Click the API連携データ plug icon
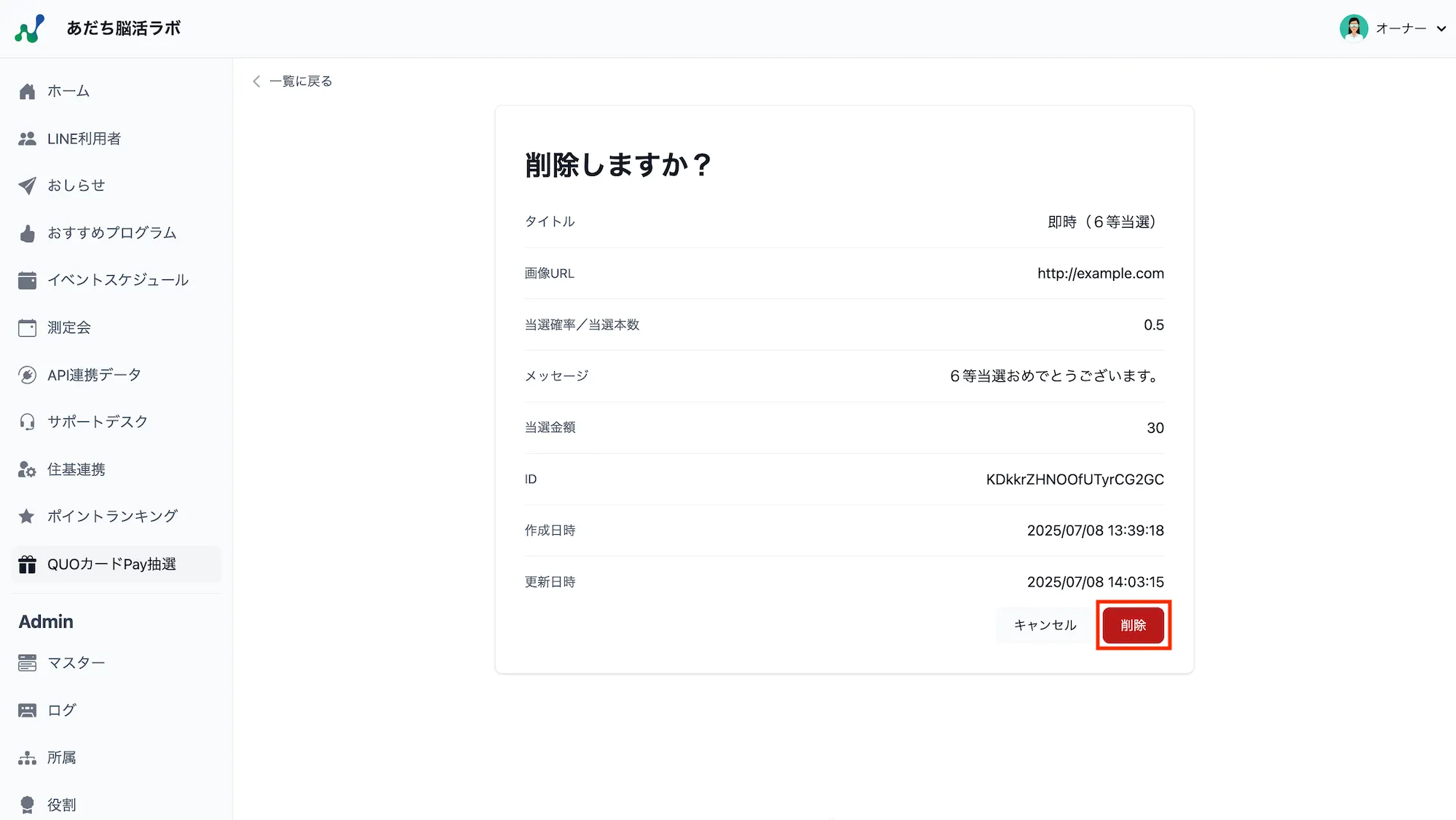Viewport: 1456px width, 820px height. point(27,375)
